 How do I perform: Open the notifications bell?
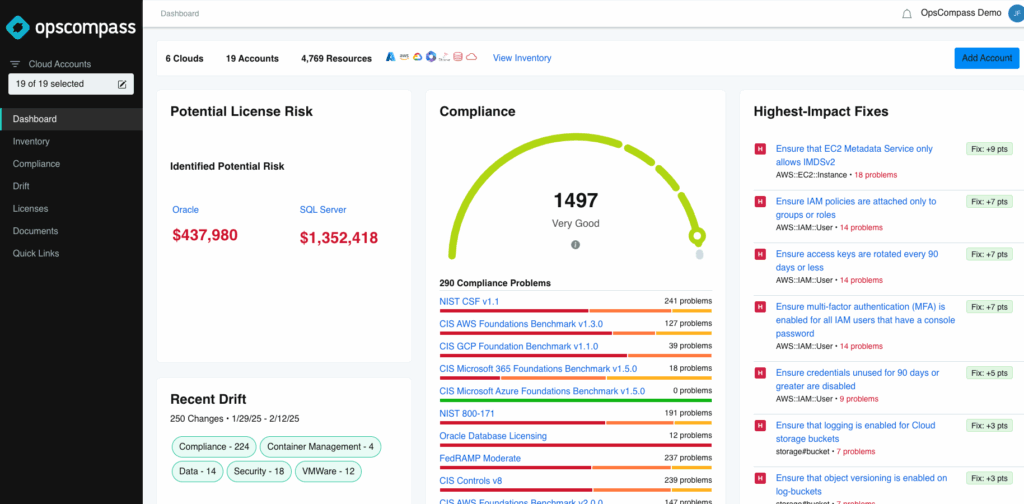(x=906, y=14)
